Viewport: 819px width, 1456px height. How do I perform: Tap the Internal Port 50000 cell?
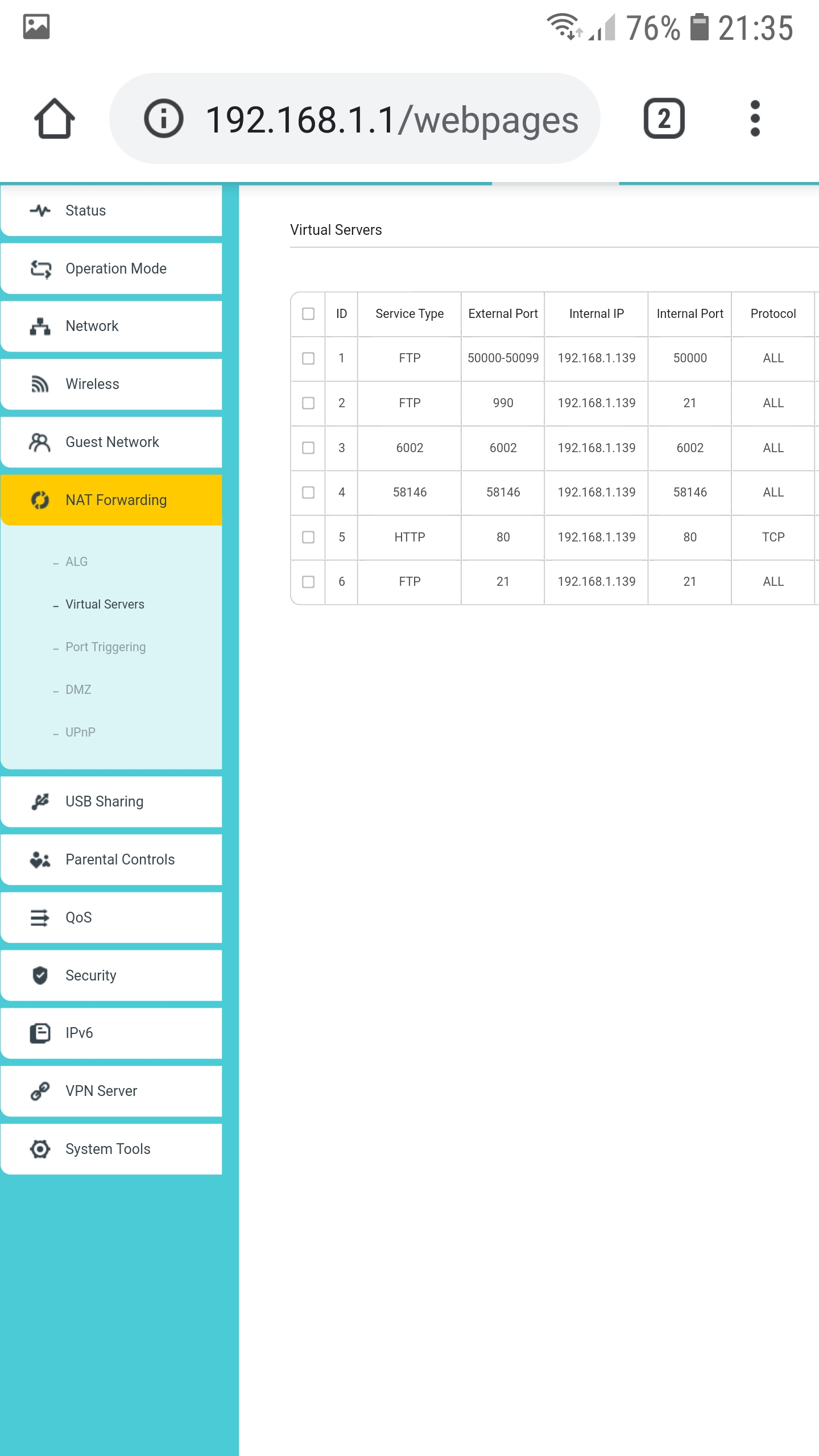(689, 358)
